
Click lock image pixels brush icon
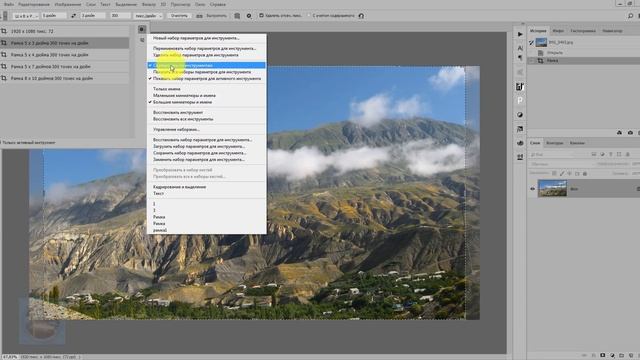coord(562,173)
